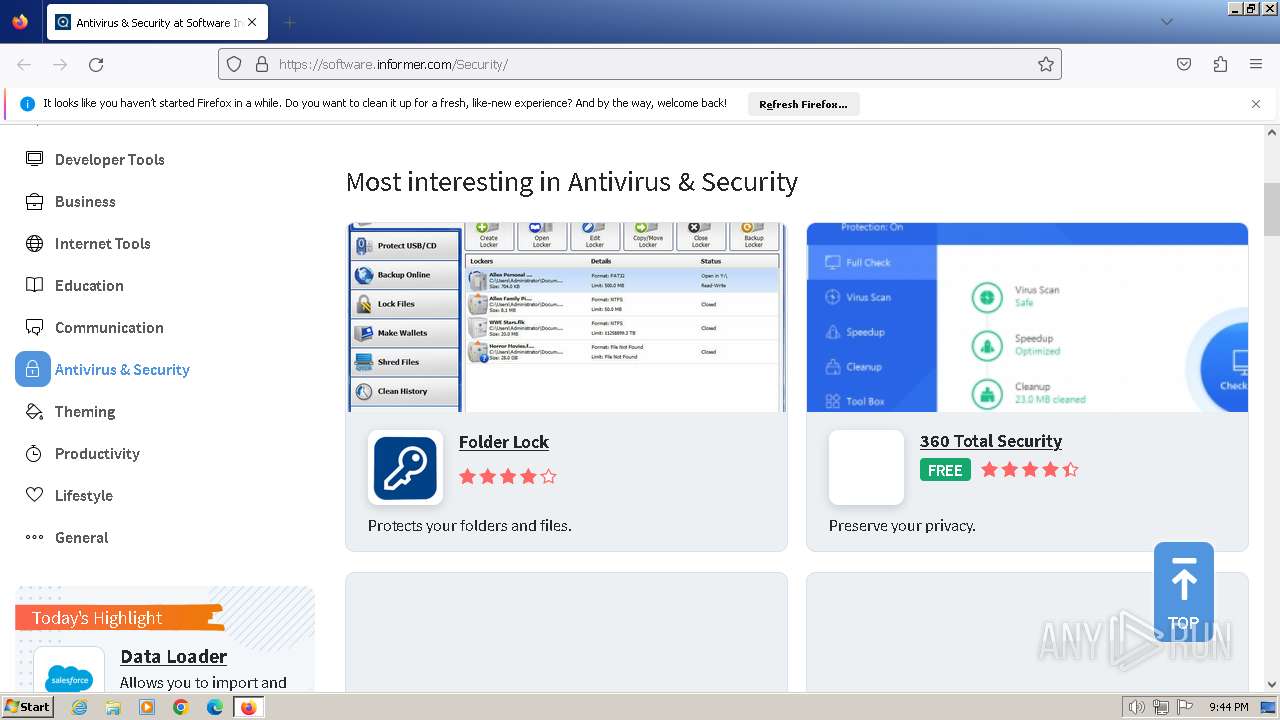This screenshot has width=1280, height=720.
Task: Click the taskbar clock showing 9:44 PM
Action: click(1228, 707)
